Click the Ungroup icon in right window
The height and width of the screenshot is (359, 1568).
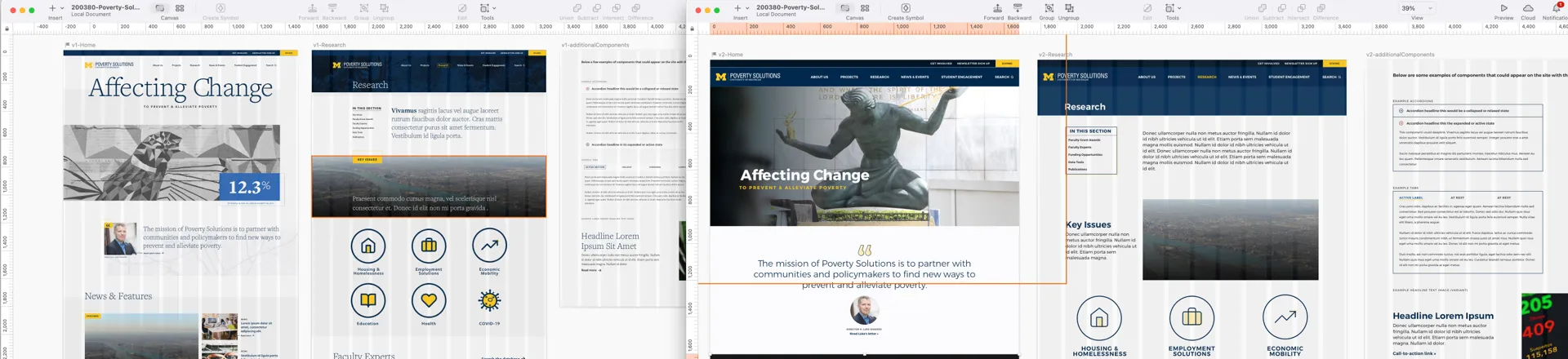[x=1069, y=8]
